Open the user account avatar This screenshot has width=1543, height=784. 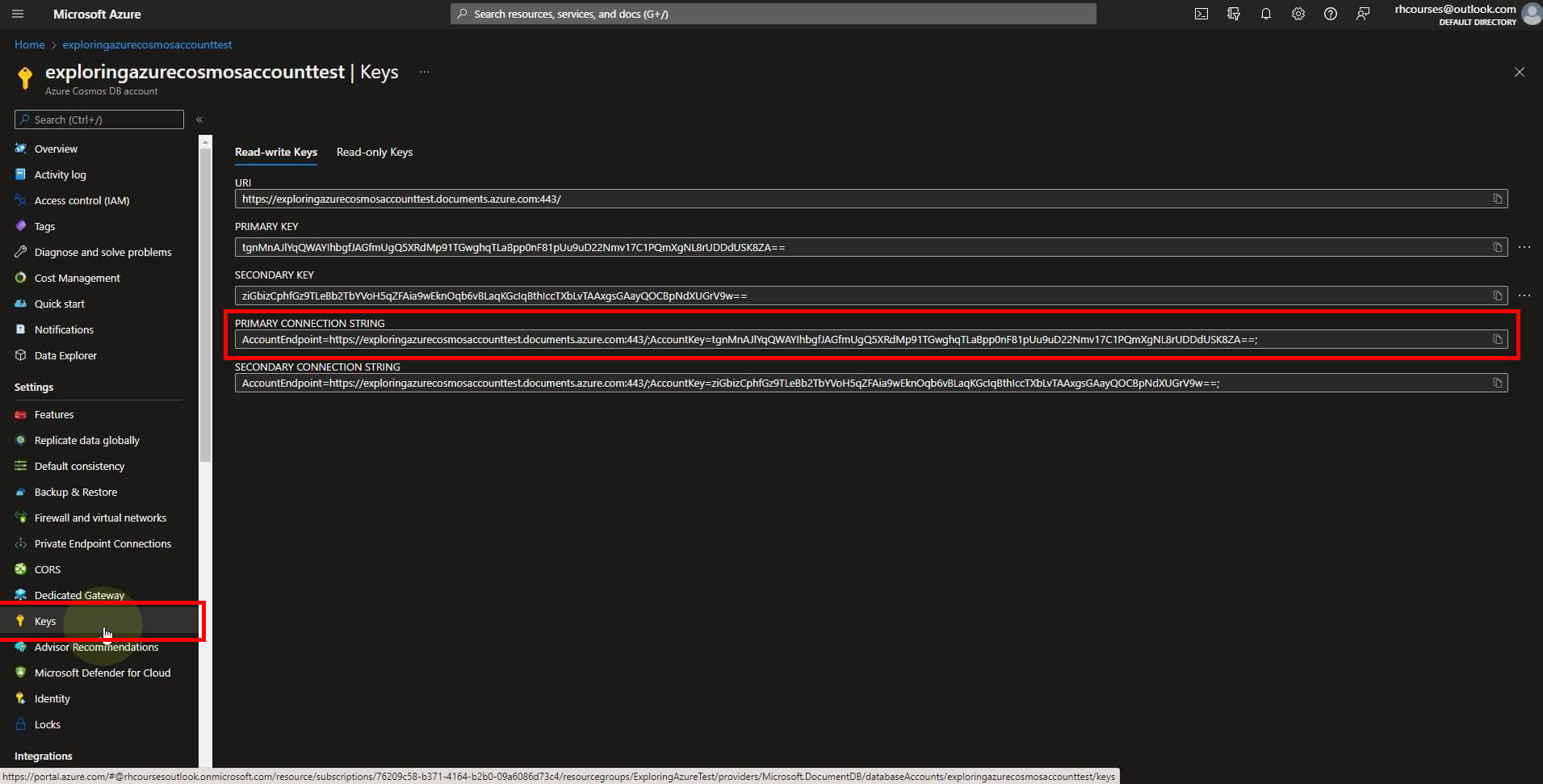point(1531,14)
